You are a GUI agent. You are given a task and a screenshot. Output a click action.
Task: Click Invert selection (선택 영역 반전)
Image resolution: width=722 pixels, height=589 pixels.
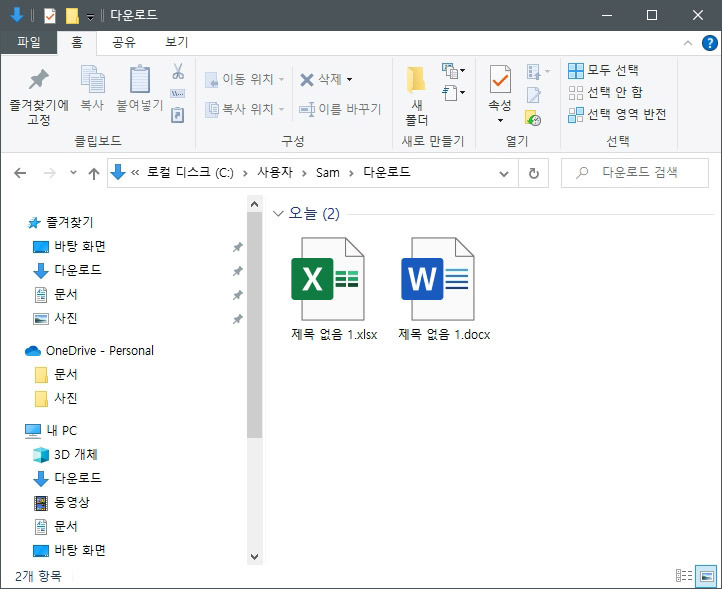click(x=617, y=115)
